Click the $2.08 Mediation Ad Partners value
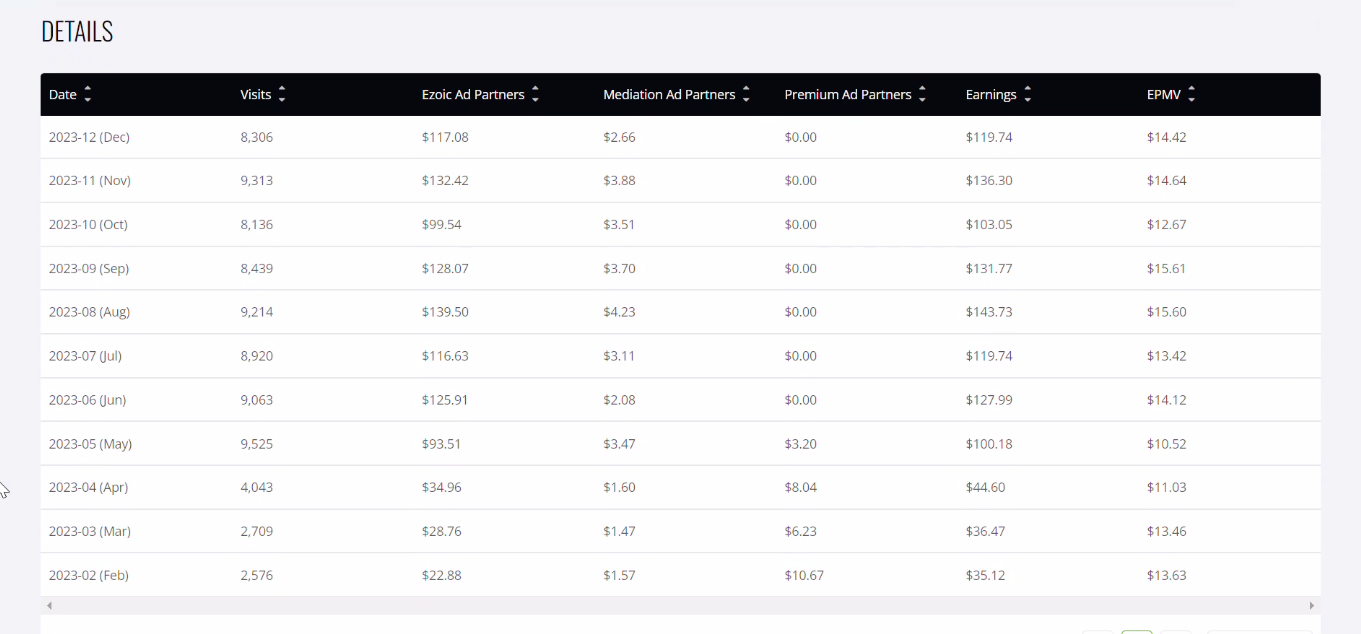Image resolution: width=1361 pixels, height=634 pixels. point(619,400)
